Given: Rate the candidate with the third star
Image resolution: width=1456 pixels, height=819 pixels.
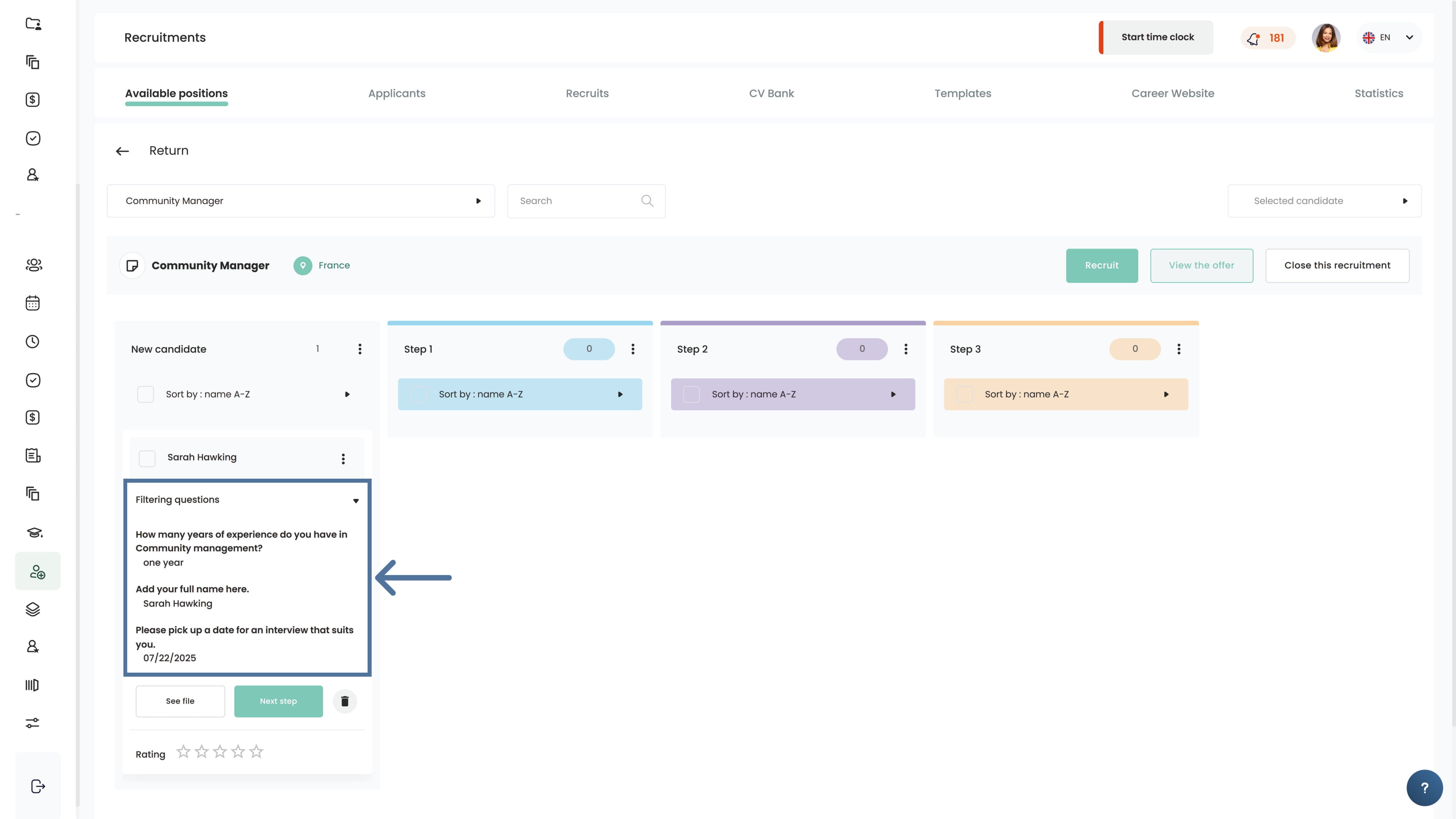Looking at the screenshot, I should click(220, 752).
